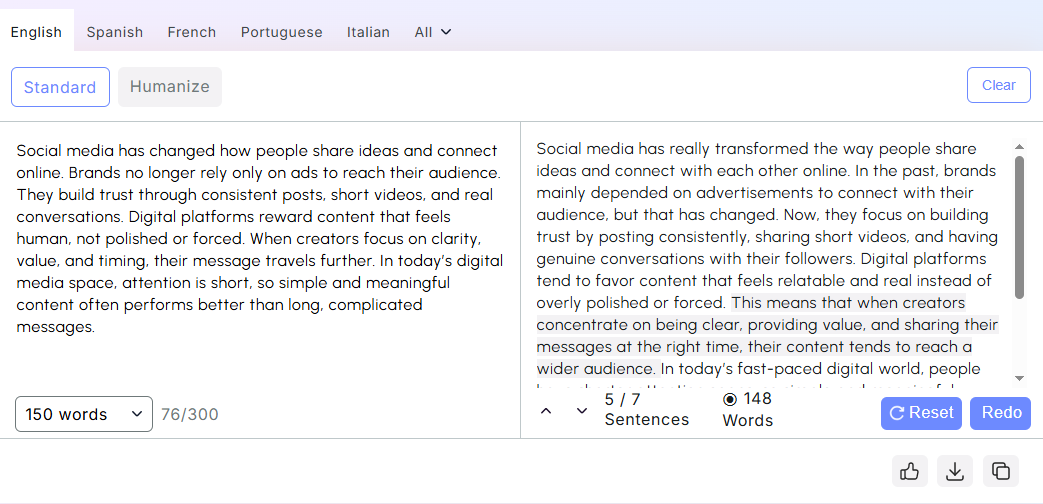This screenshot has width=1043, height=504.
Task: Jump to next sentence with down chevron
Action: (582, 411)
